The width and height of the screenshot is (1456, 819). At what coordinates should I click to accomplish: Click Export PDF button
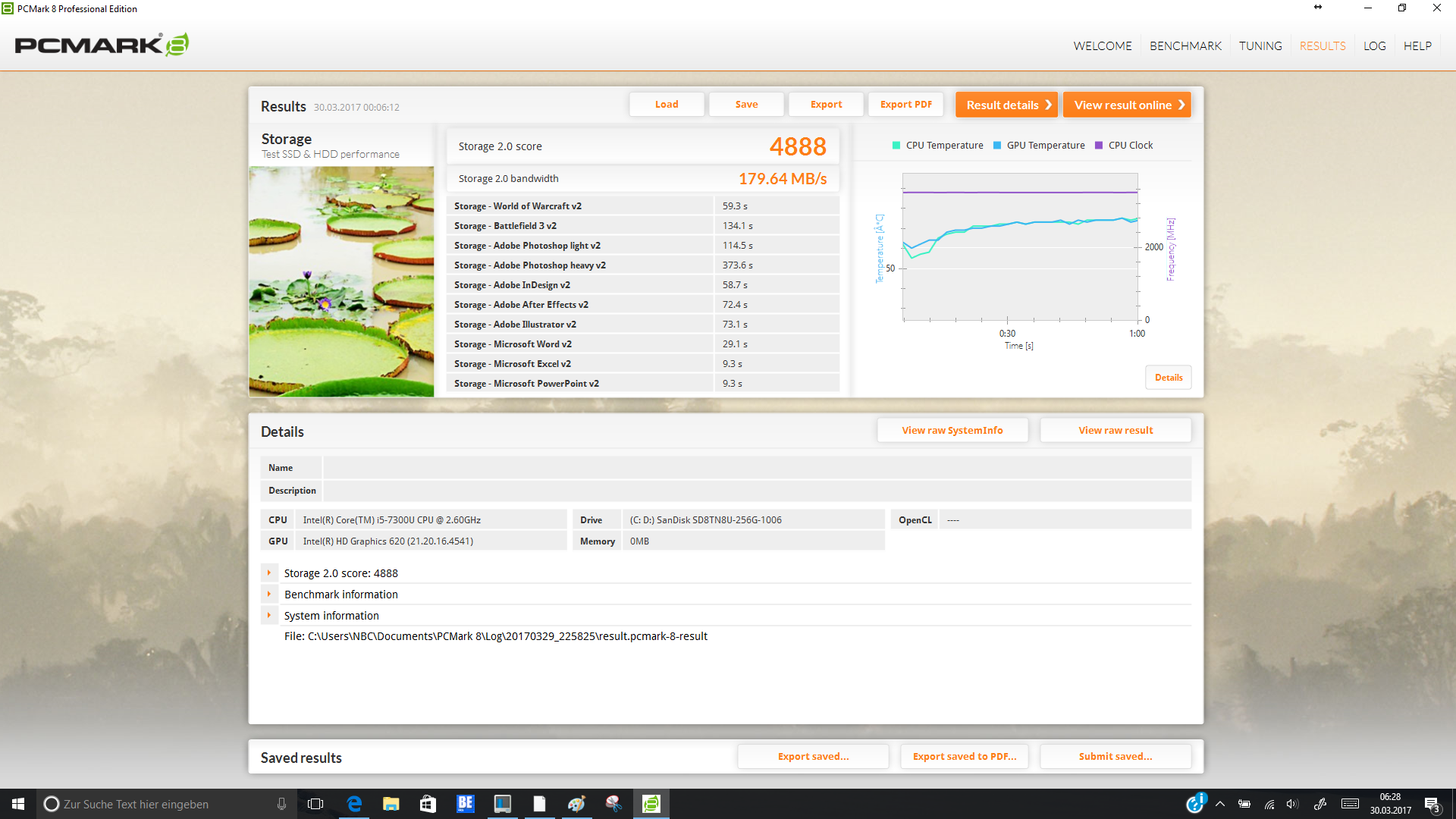(905, 105)
